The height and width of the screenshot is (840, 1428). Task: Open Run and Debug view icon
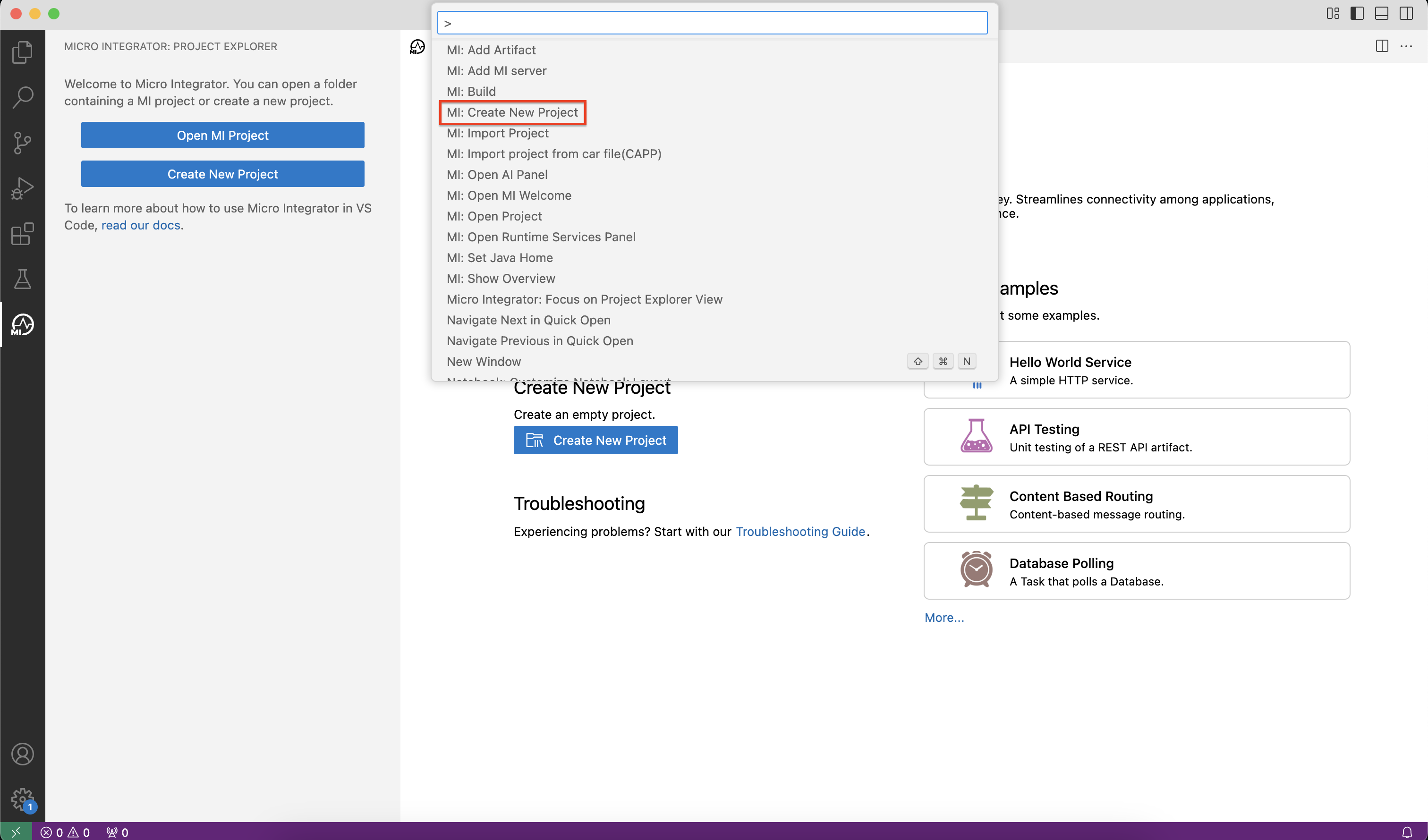point(22,188)
